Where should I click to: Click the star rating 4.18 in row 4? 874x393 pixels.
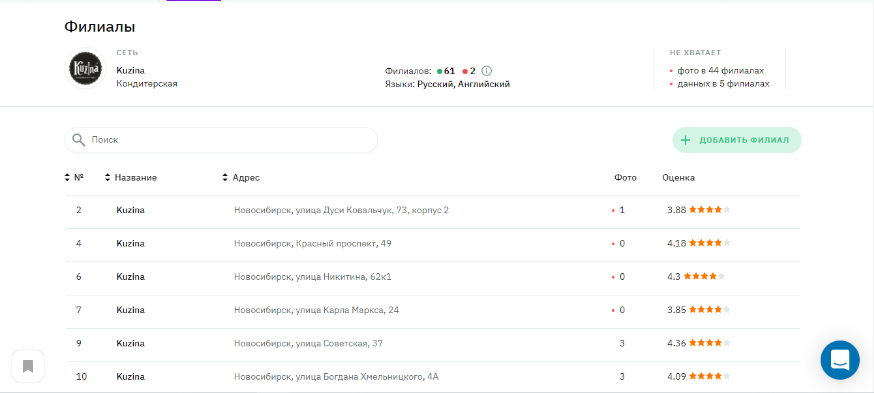698,244
